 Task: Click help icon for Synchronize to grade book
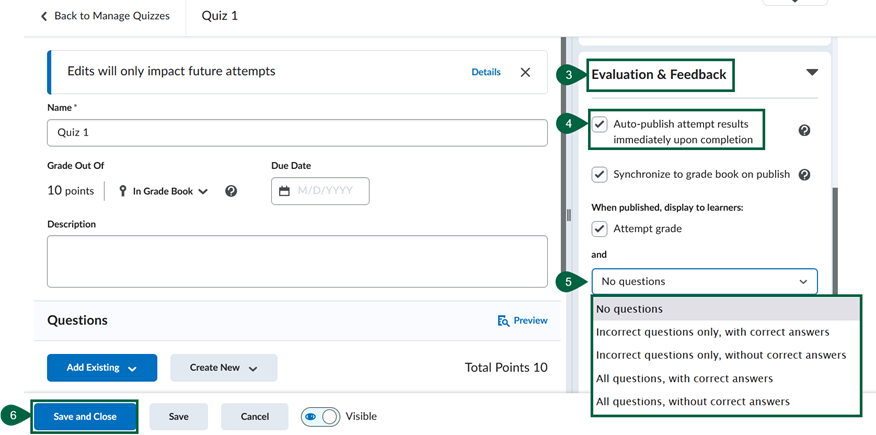tap(804, 174)
